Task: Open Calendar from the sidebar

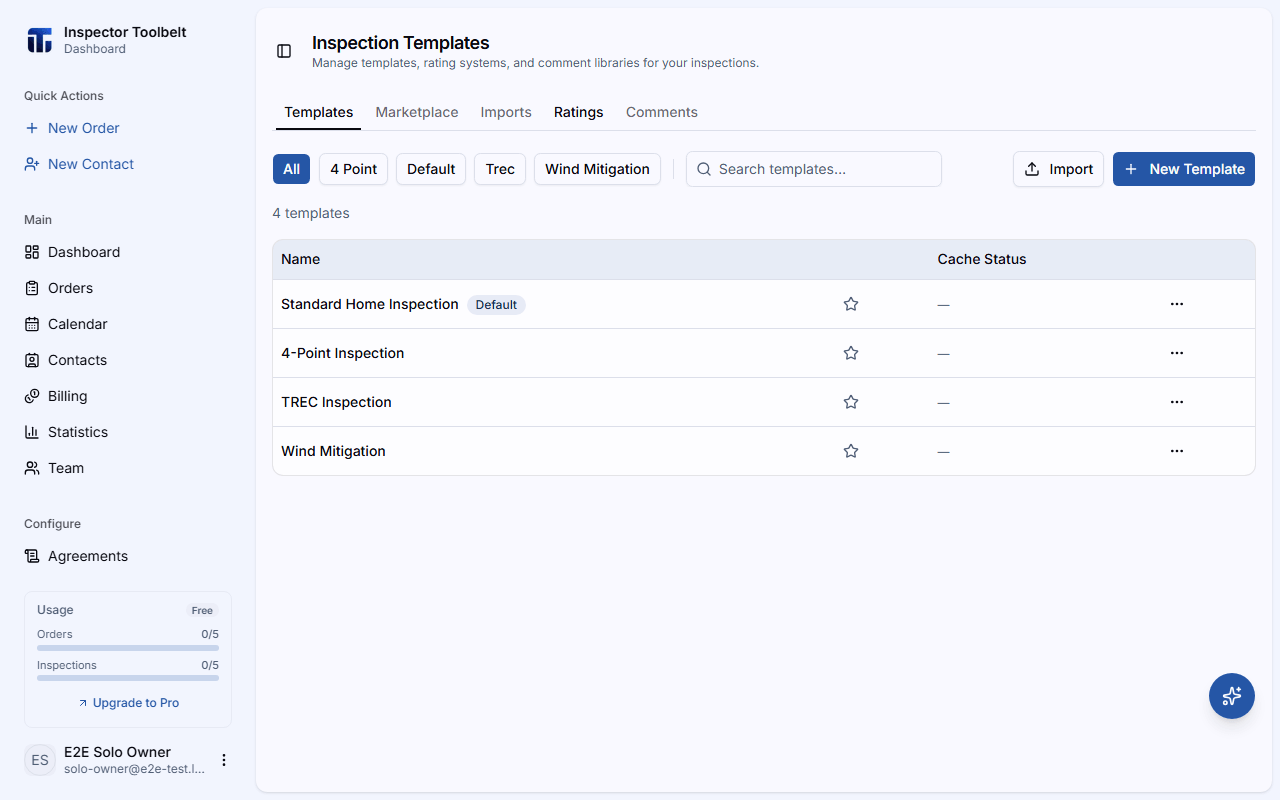Action: pos(128,324)
